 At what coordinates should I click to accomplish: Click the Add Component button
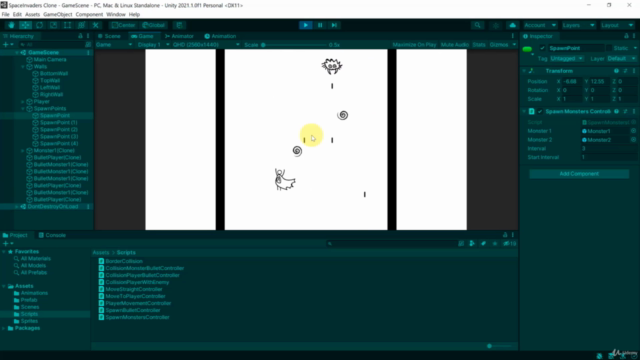579,174
